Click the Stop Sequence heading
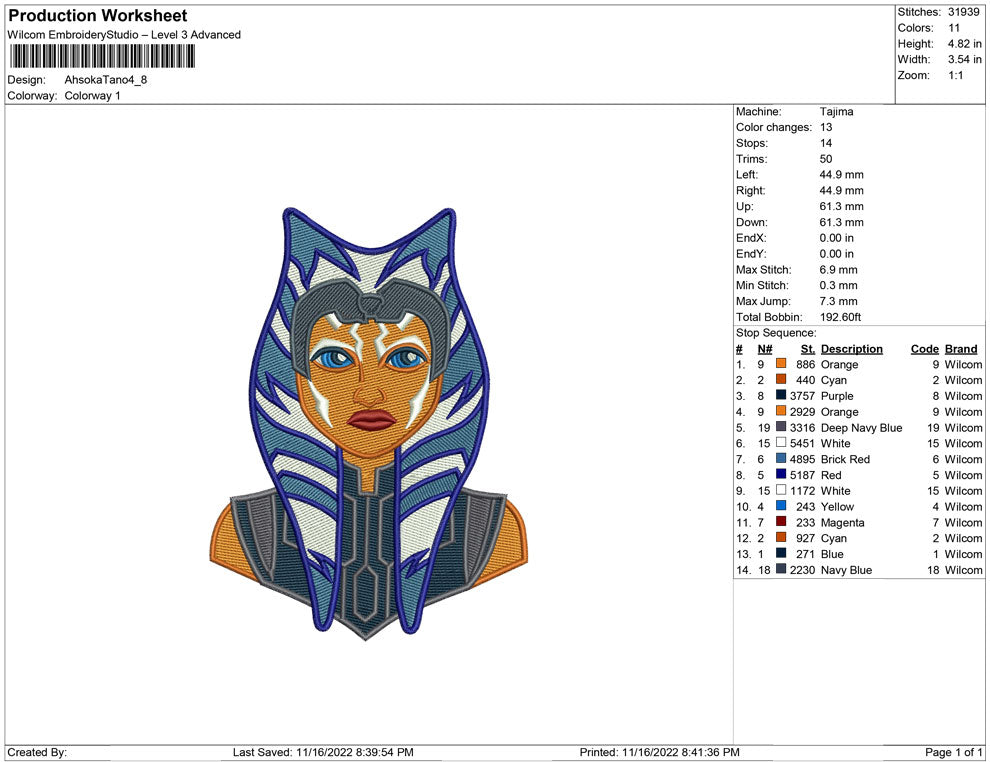990x762 pixels. point(776,333)
